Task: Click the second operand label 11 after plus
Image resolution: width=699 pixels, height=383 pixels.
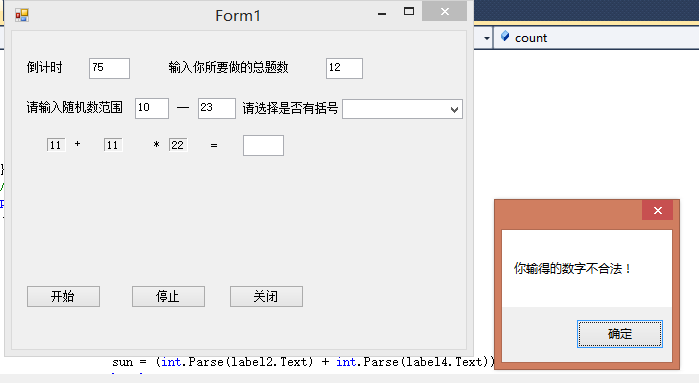Action: [x=113, y=145]
